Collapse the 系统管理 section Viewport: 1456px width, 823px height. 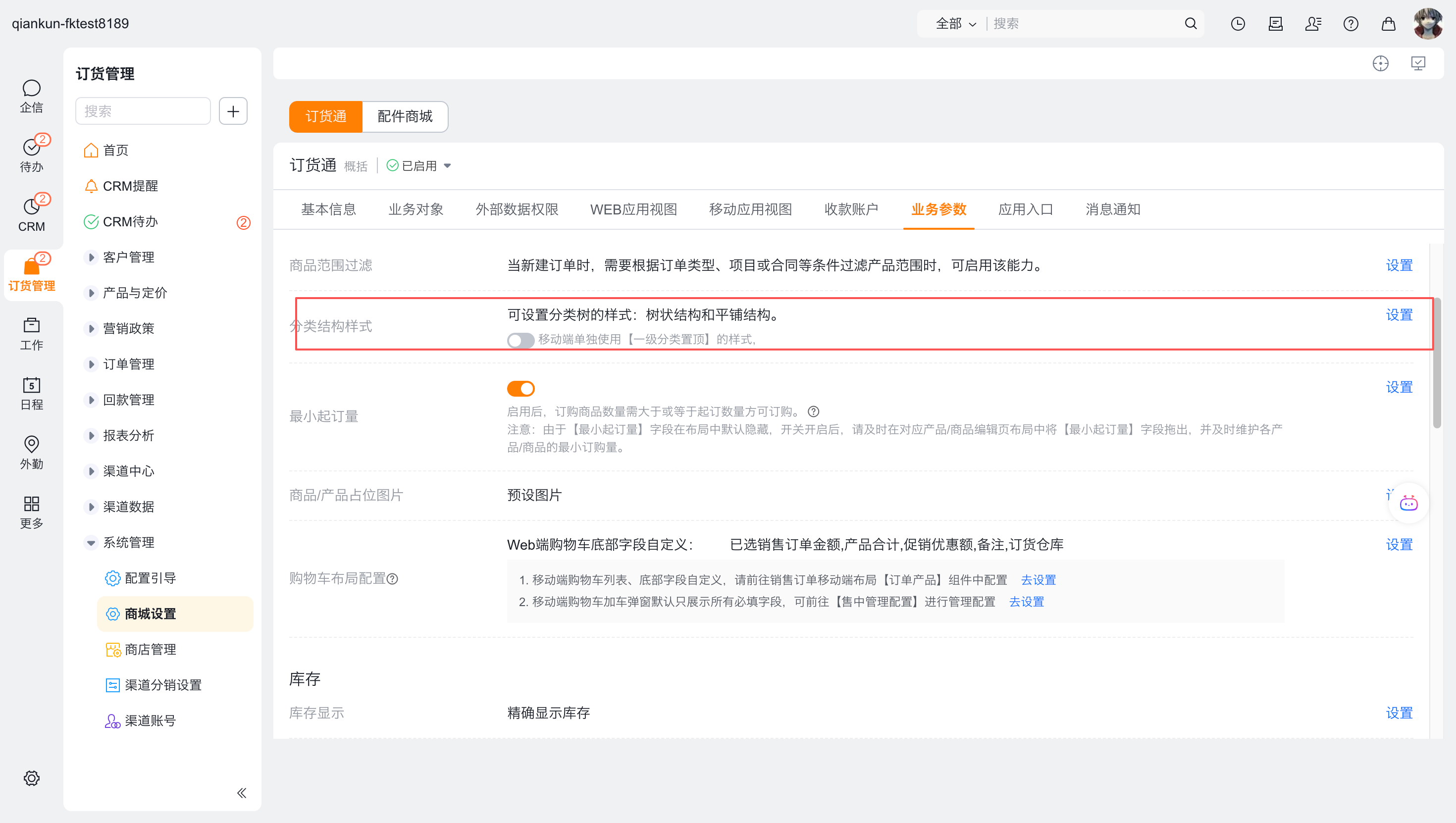pyautogui.click(x=91, y=543)
